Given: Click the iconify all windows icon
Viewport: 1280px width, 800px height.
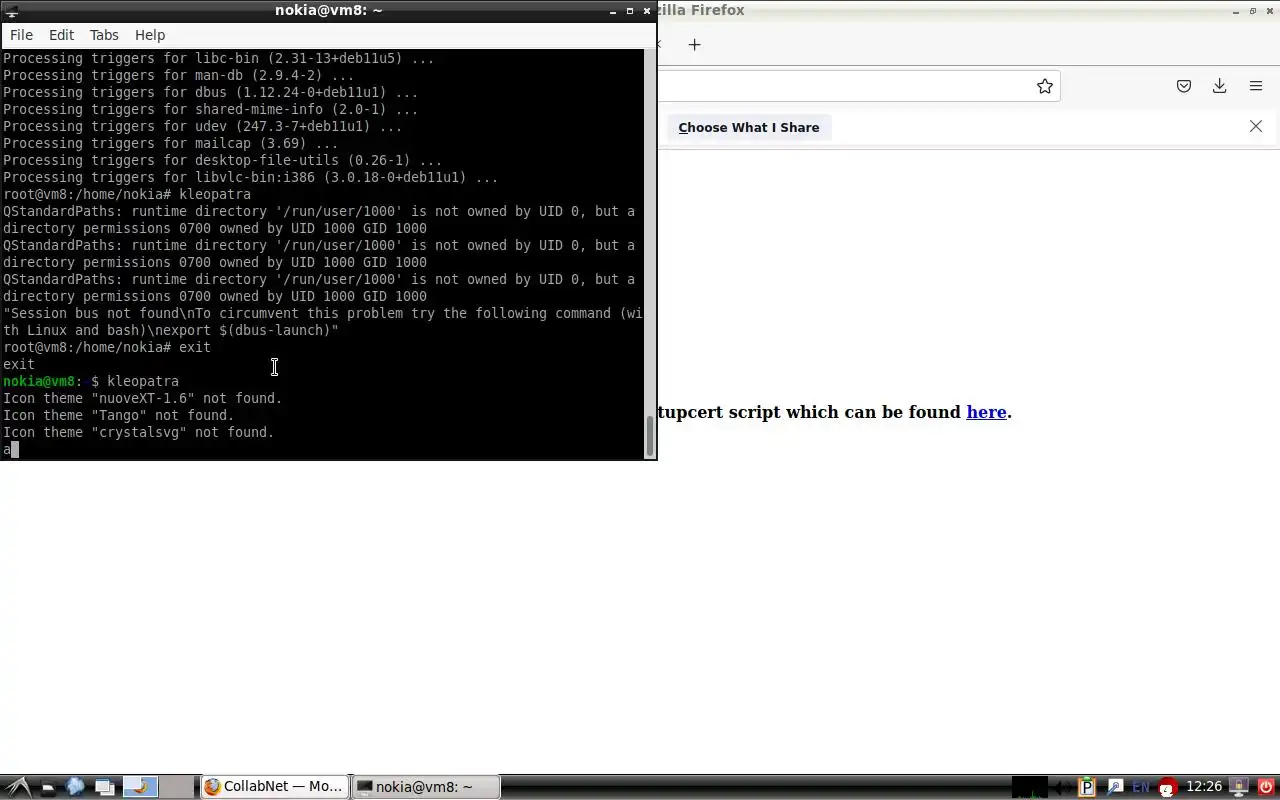Looking at the screenshot, I should 104,787.
